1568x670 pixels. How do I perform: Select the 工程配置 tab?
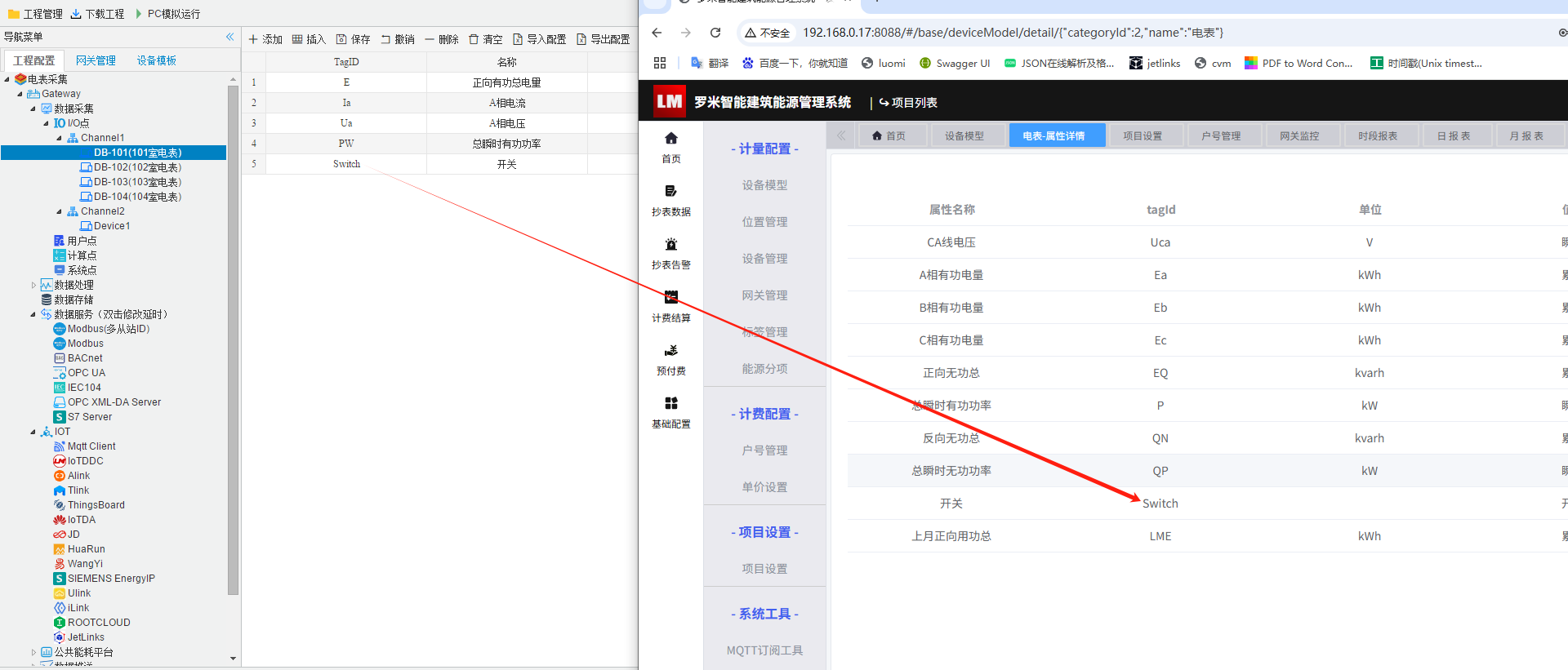[33, 60]
